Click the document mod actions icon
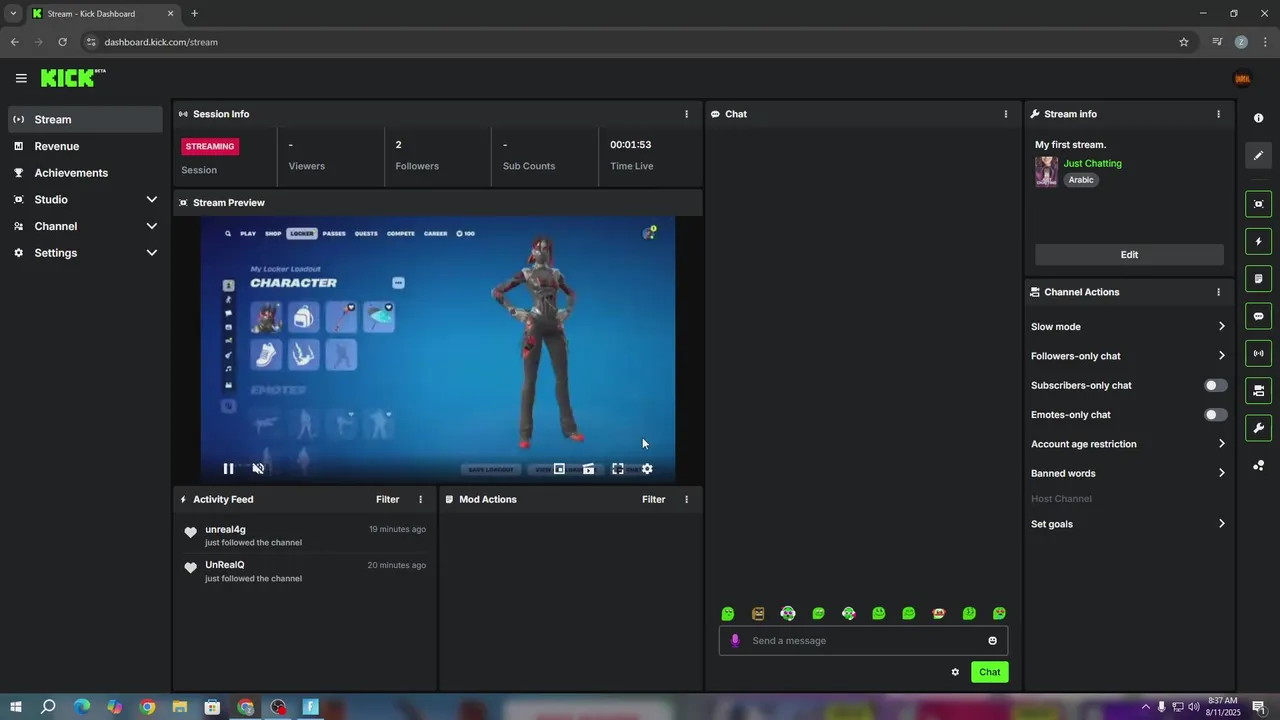Screen dimensions: 1280x720 click(1258, 278)
